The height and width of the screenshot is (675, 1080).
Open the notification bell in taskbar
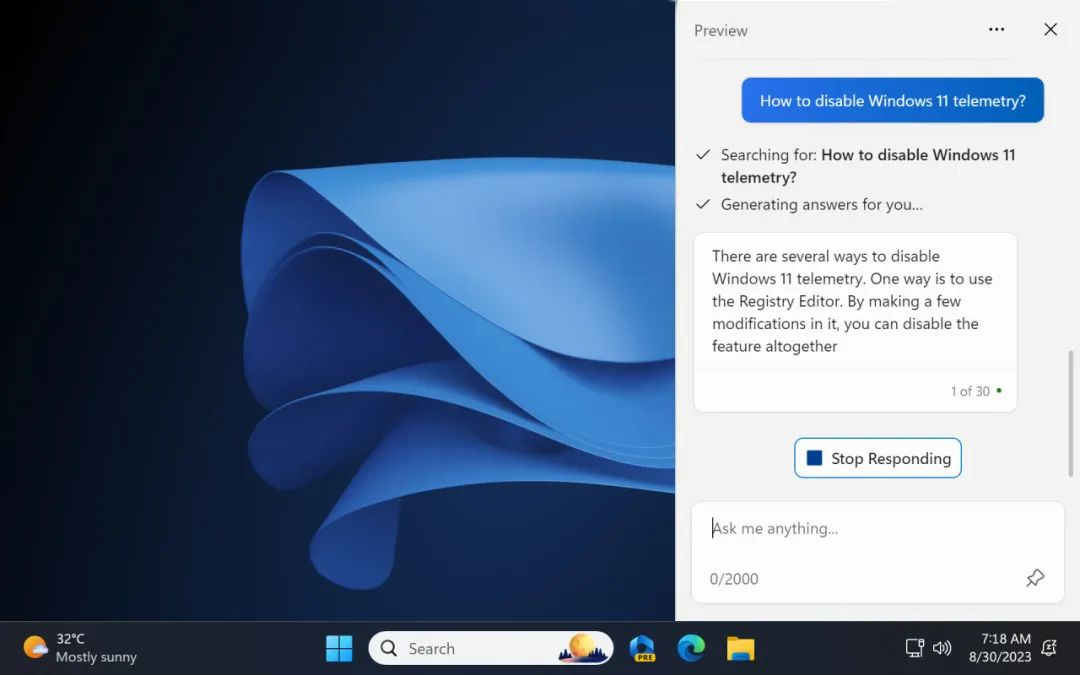[1049, 648]
